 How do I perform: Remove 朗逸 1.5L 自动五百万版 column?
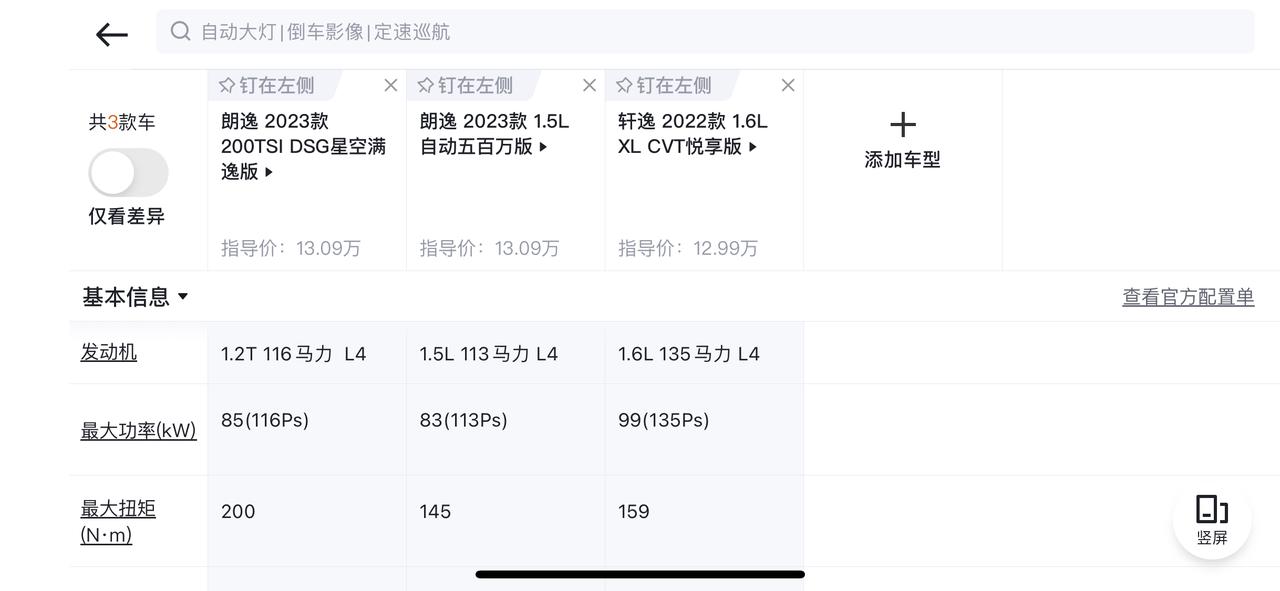point(589,85)
